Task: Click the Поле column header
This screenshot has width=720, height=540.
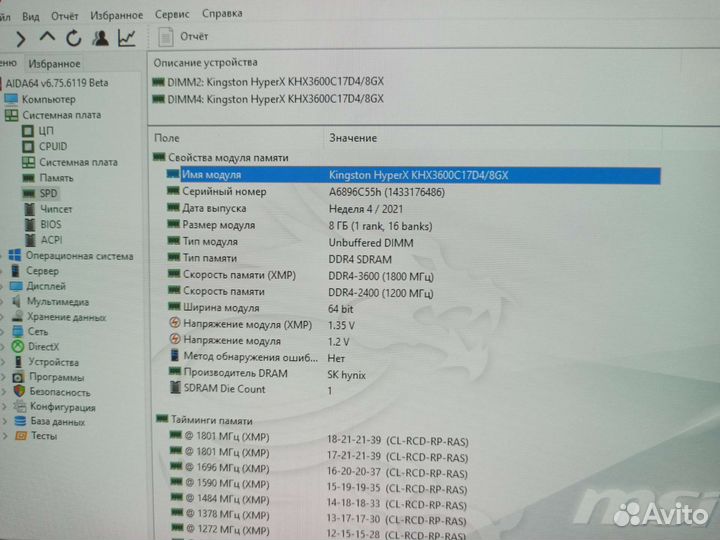Action: tap(167, 138)
